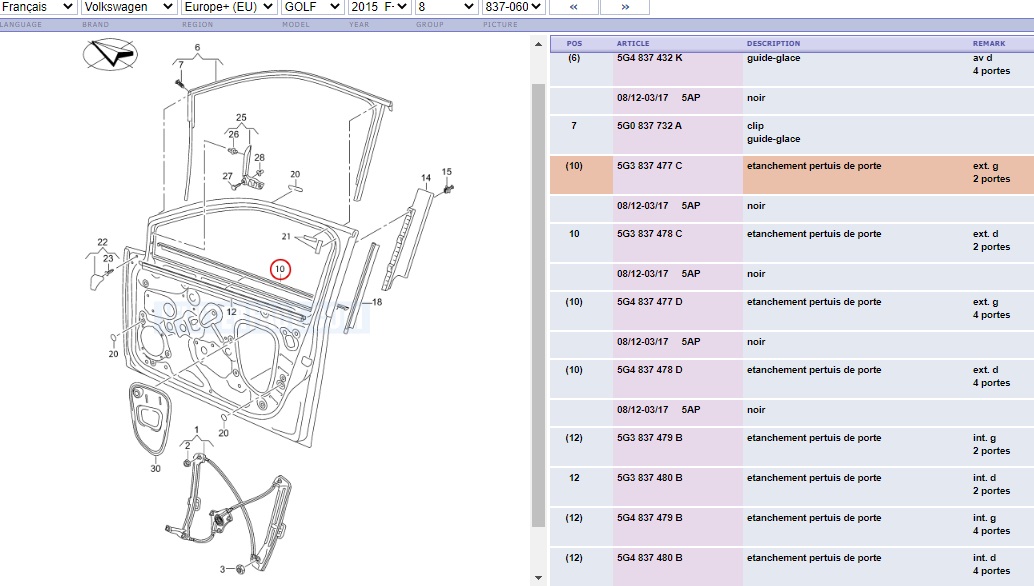Click the parts list scroll up arrow
The width and height of the screenshot is (1034, 586).
pos(538,44)
